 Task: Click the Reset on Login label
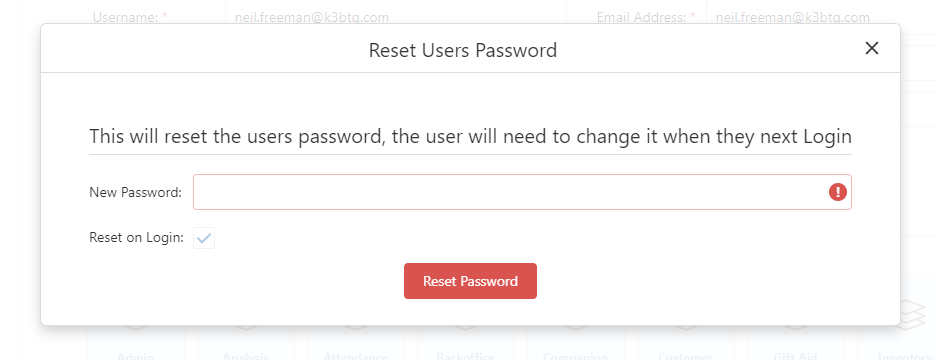tap(136, 238)
